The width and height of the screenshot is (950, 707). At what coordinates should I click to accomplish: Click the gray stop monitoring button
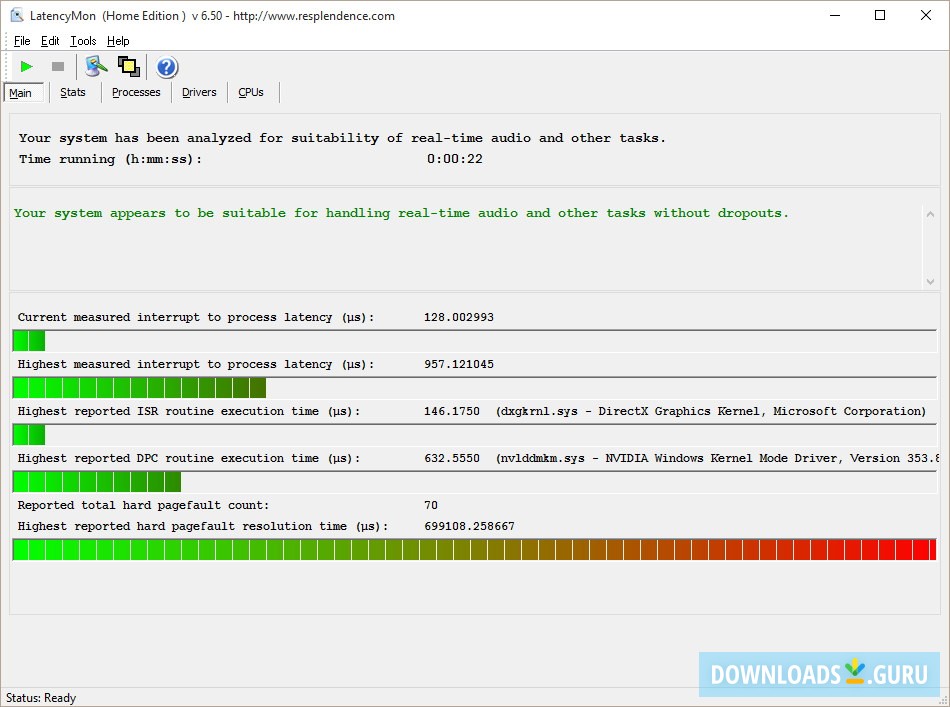pyautogui.click(x=58, y=67)
